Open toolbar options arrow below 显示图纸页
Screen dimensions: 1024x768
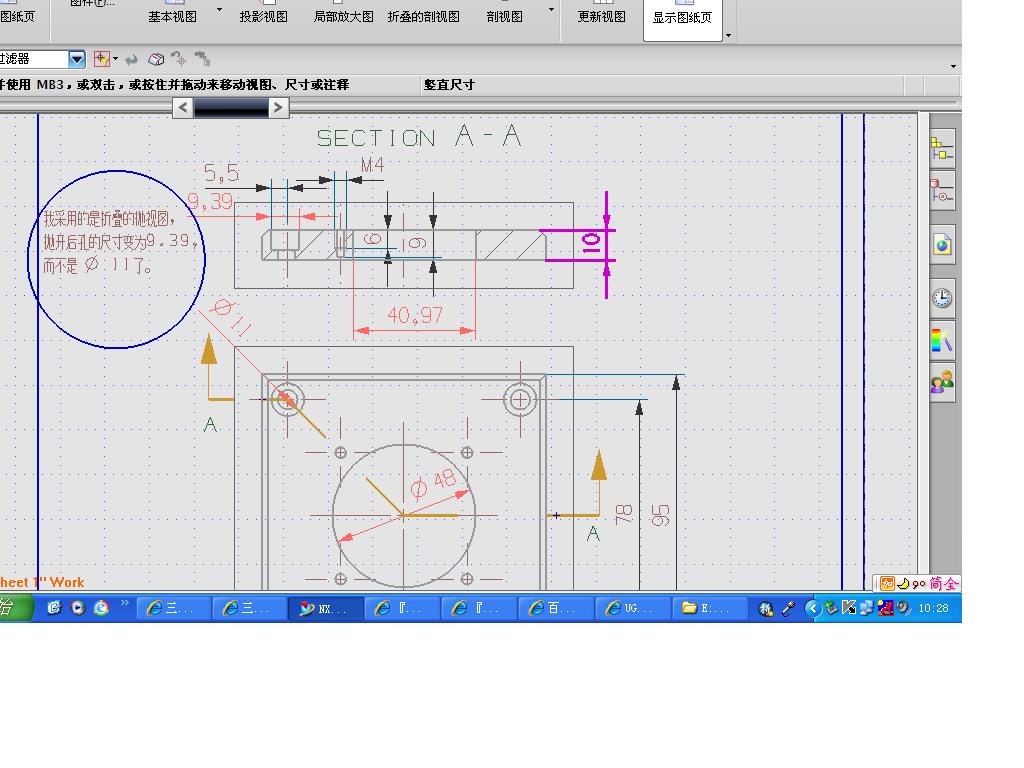pyautogui.click(x=729, y=35)
